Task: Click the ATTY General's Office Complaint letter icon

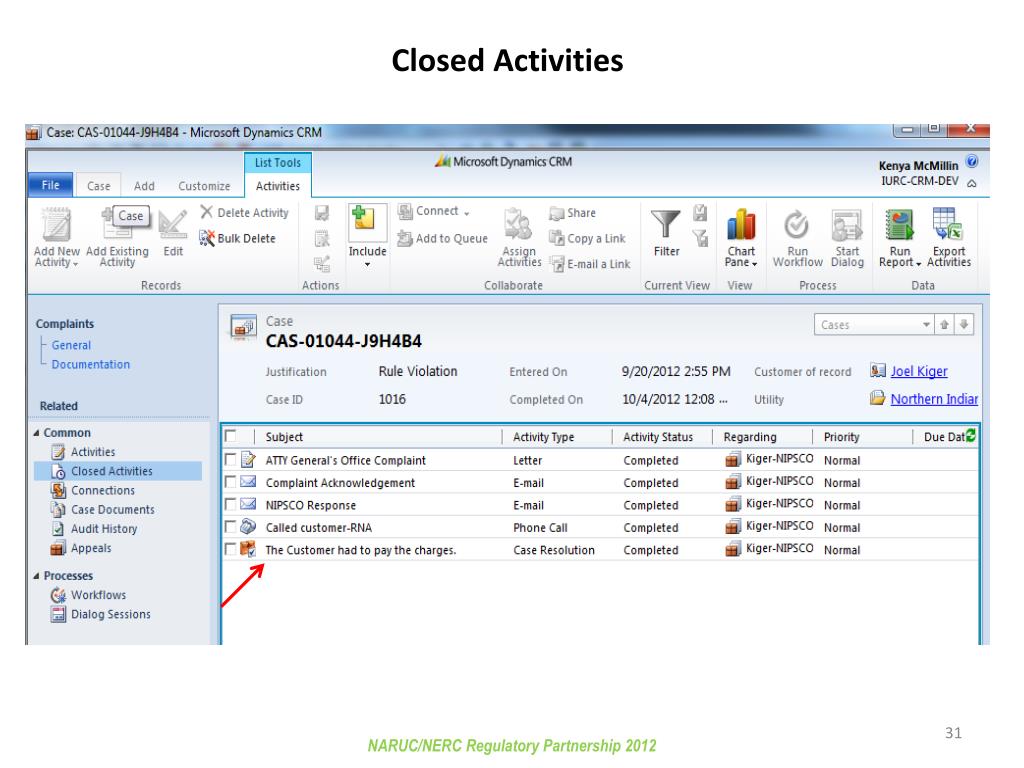Action: pos(248,460)
